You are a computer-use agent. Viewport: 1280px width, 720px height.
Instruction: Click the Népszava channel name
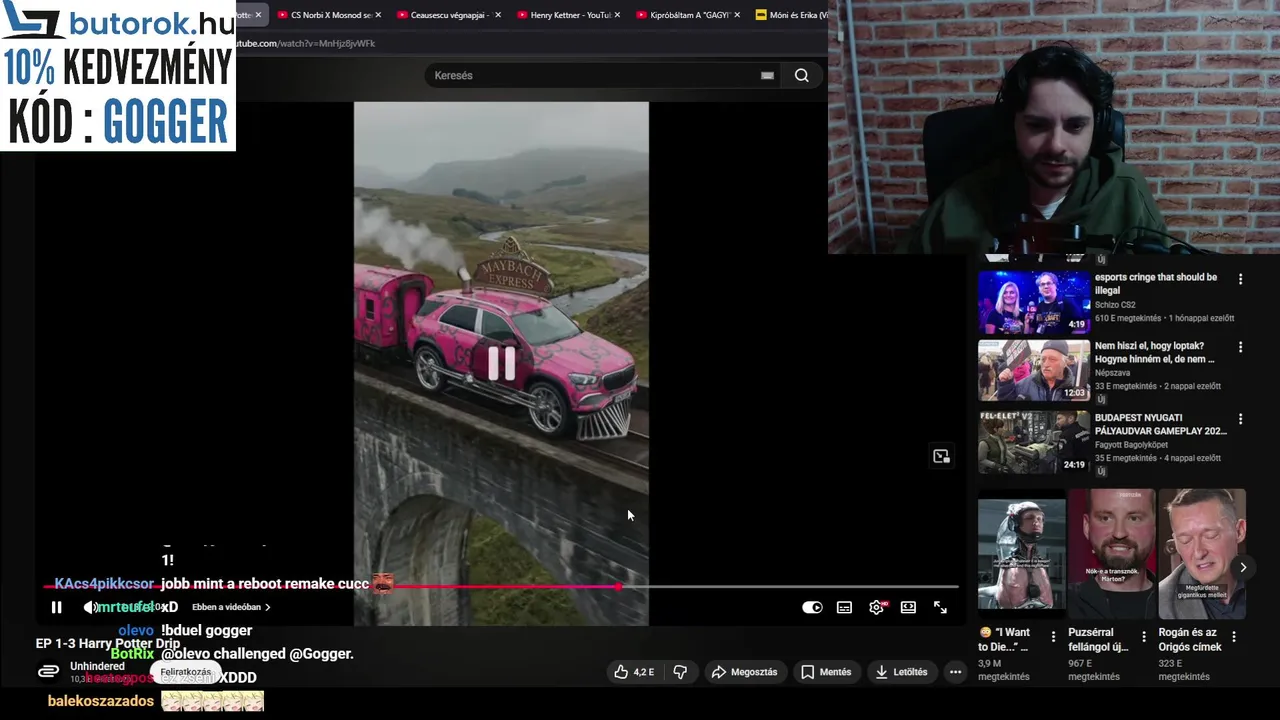tap(1113, 373)
